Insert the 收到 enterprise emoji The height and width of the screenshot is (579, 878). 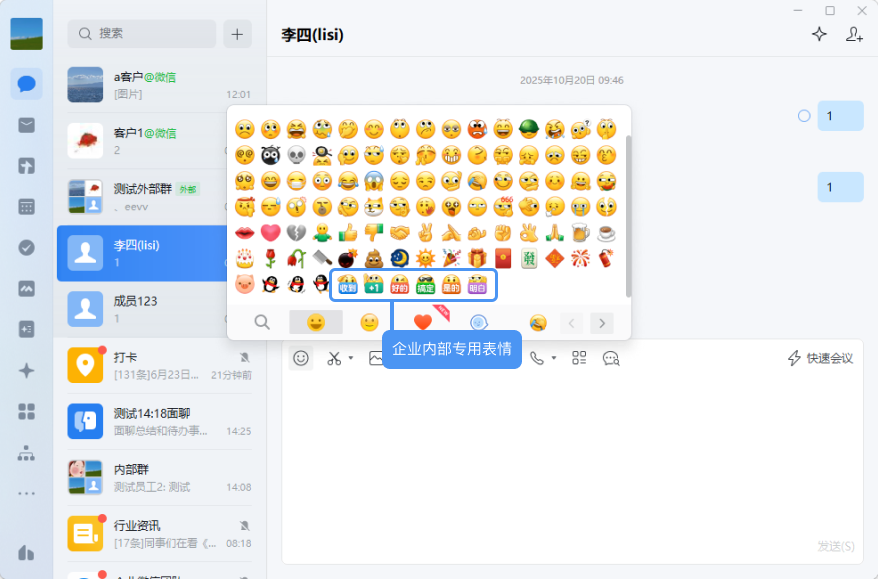(348, 284)
